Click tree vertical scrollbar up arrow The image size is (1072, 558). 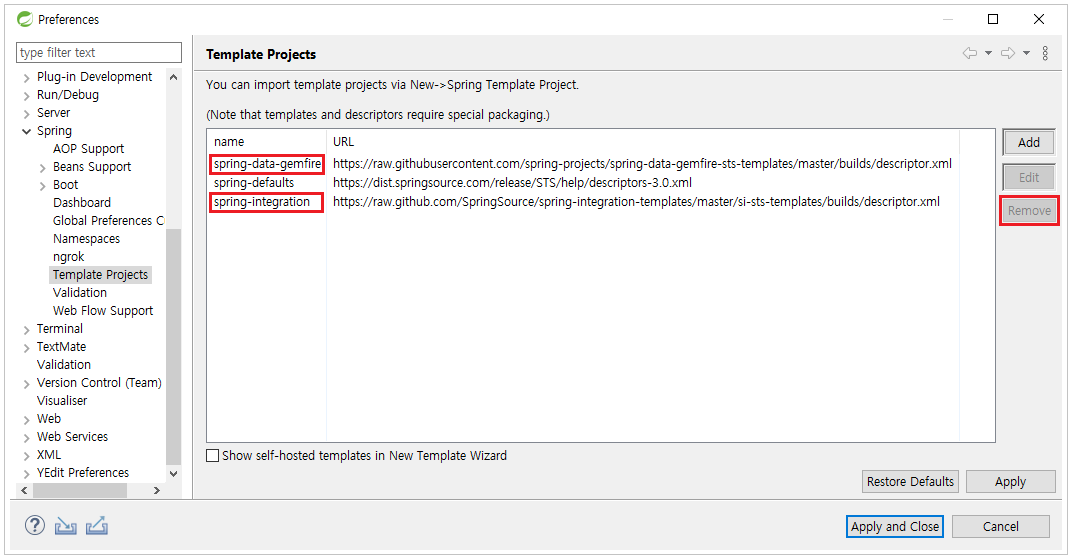coord(174,77)
